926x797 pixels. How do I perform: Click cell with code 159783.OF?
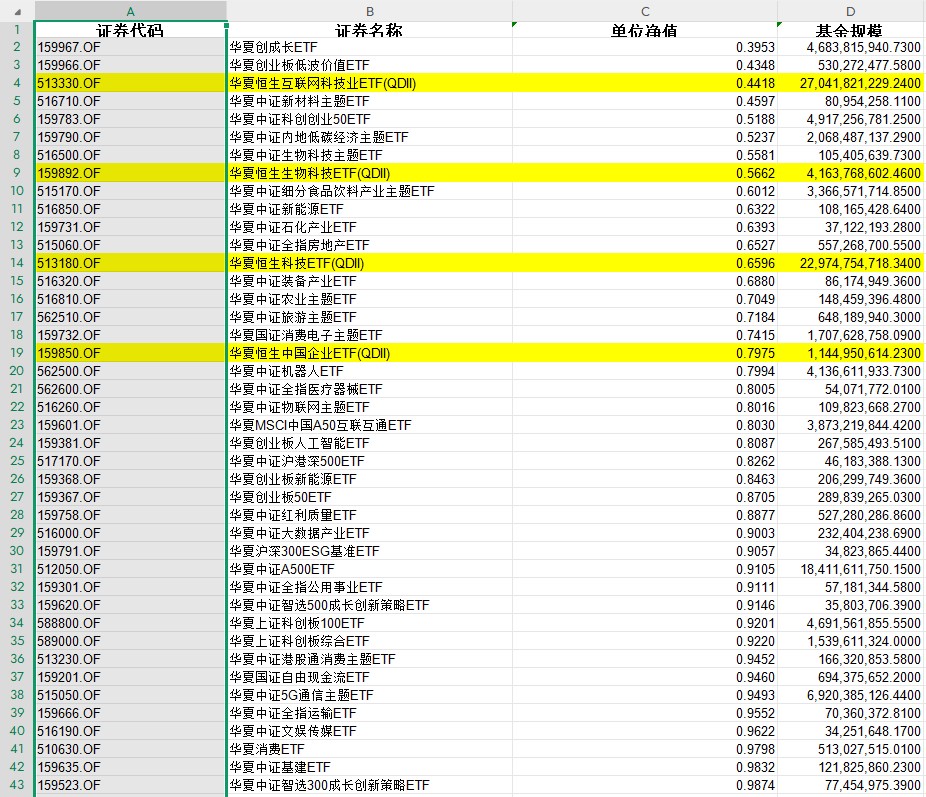131,119
